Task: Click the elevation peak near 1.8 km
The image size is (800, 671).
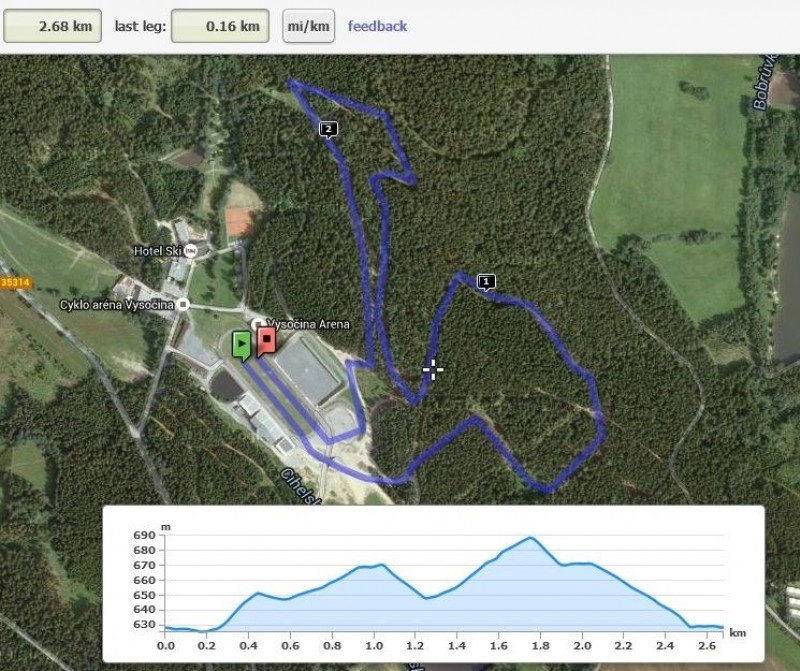Action: tap(531, 538)
